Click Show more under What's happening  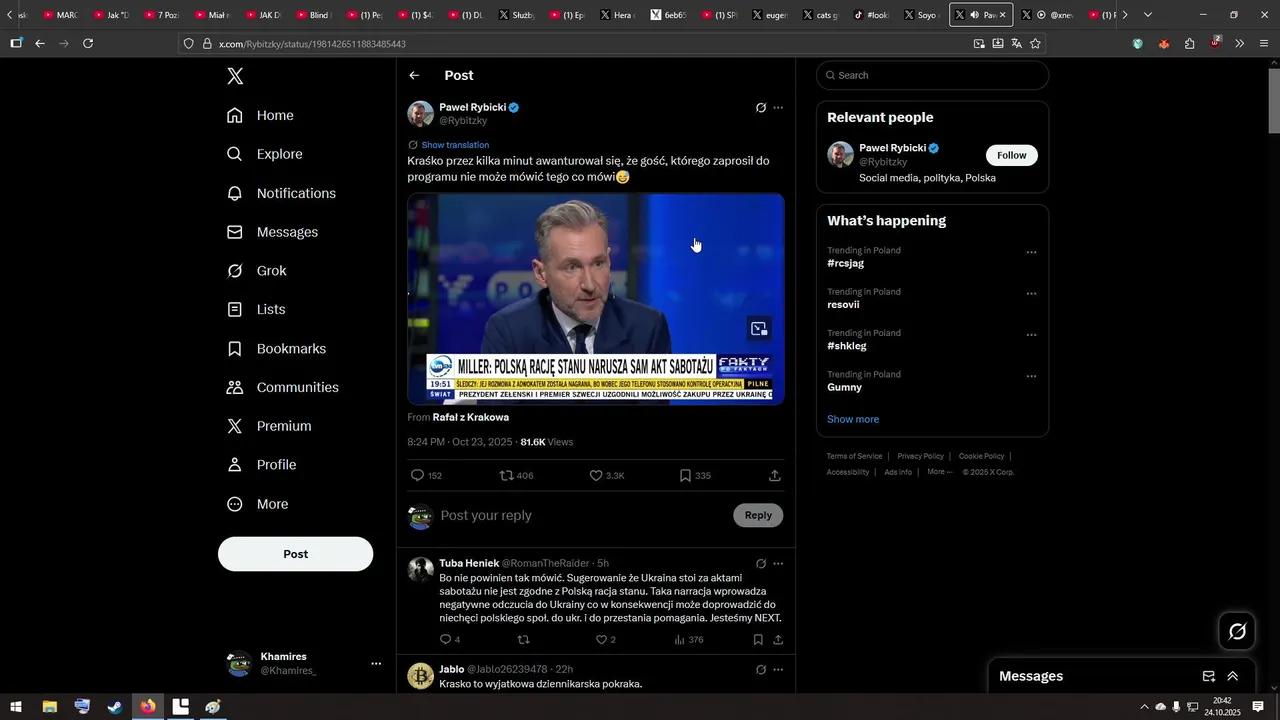click(853, 420)
